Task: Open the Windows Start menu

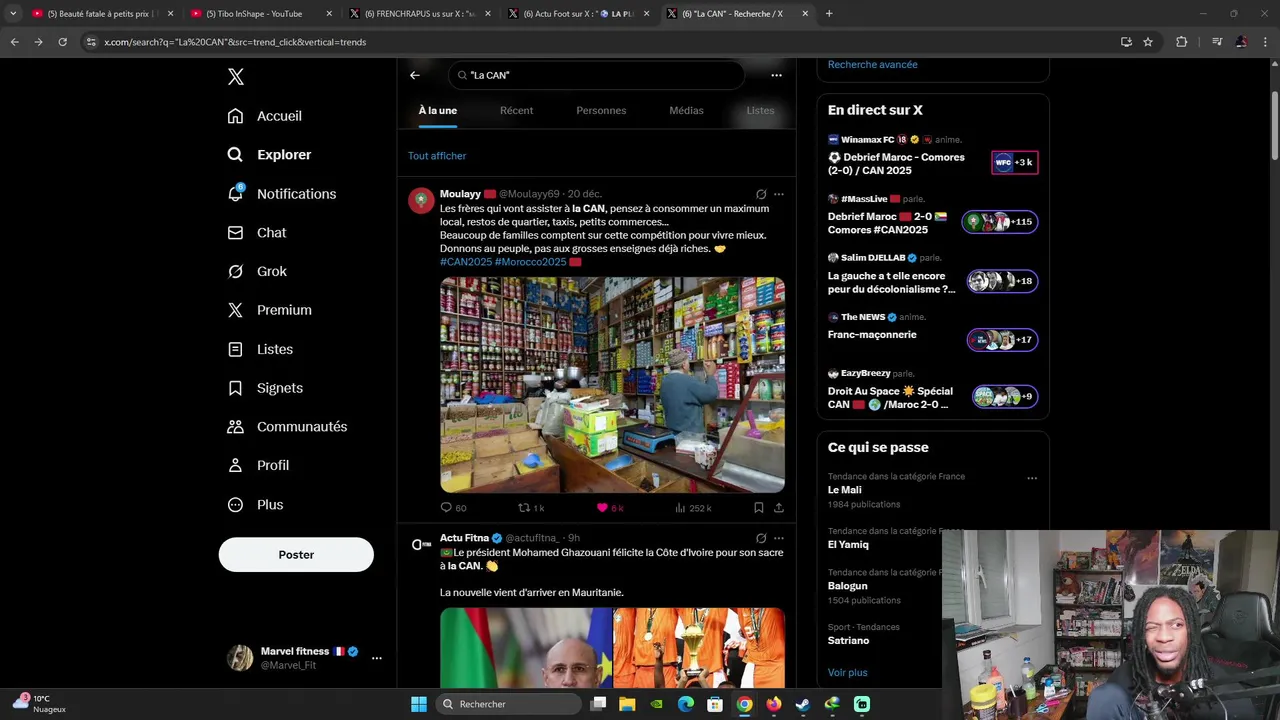Action: (x=419, y=704)
